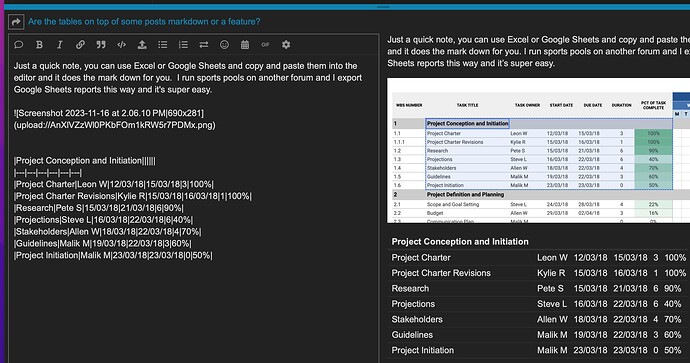Insert a hyperlink using the link icon
The image size is (690, 363).
coord(80,44)
